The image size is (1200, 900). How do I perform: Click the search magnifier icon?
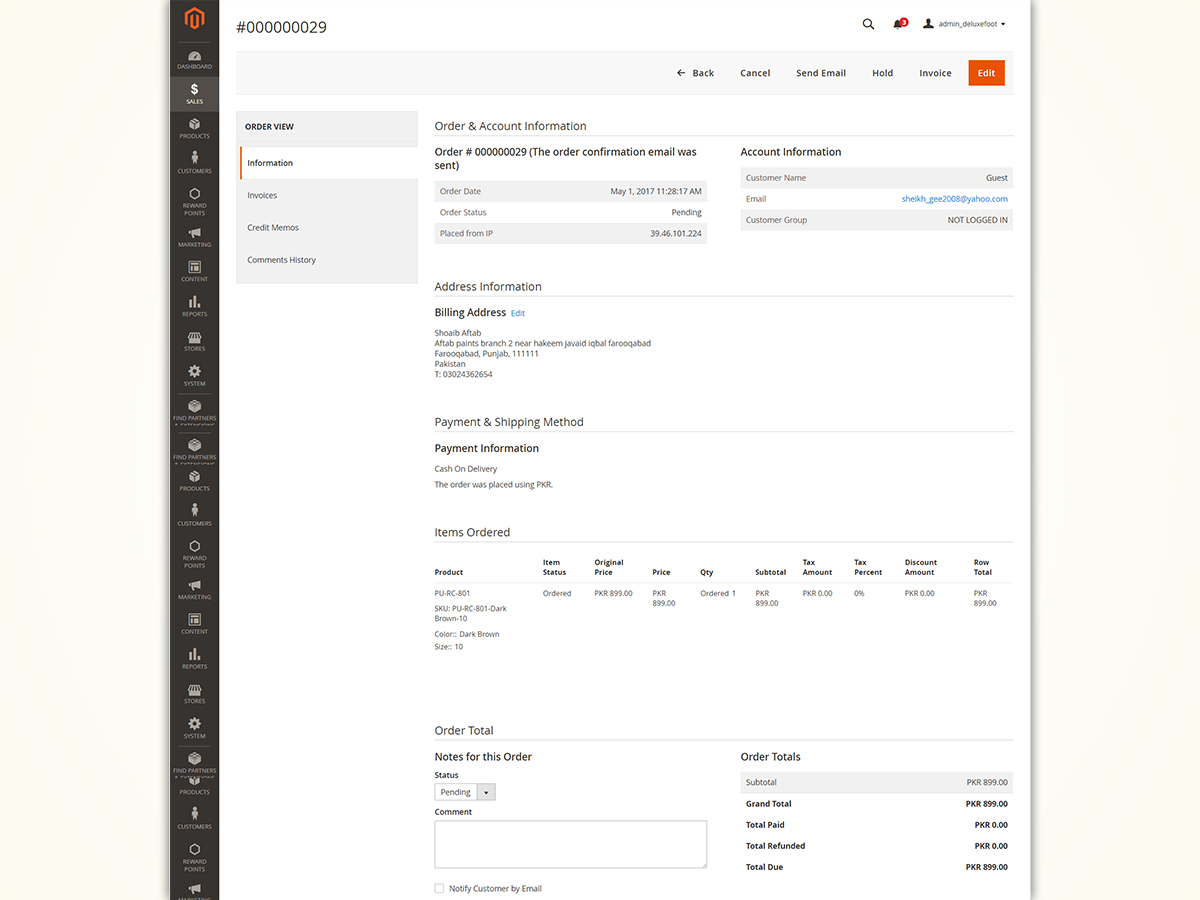(868, 24)
